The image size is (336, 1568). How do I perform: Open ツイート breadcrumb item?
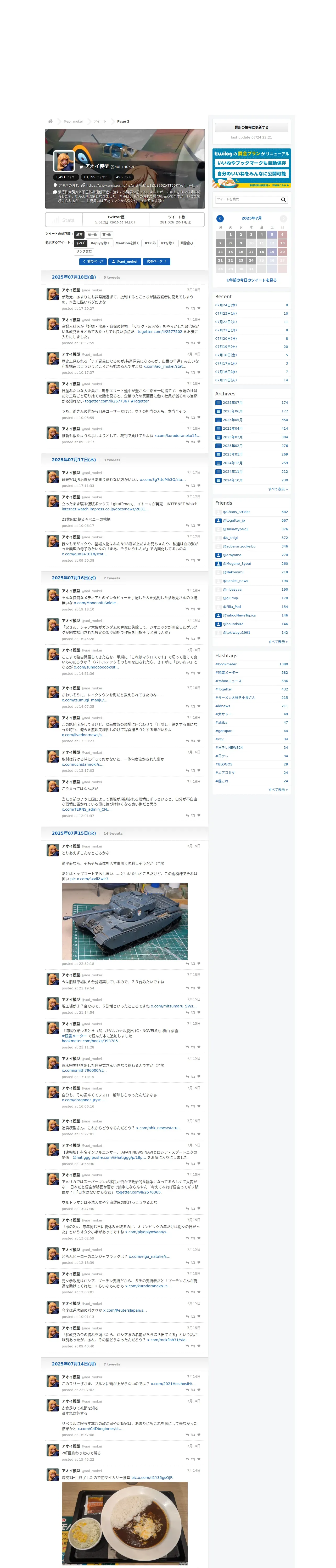click(99, 121)
